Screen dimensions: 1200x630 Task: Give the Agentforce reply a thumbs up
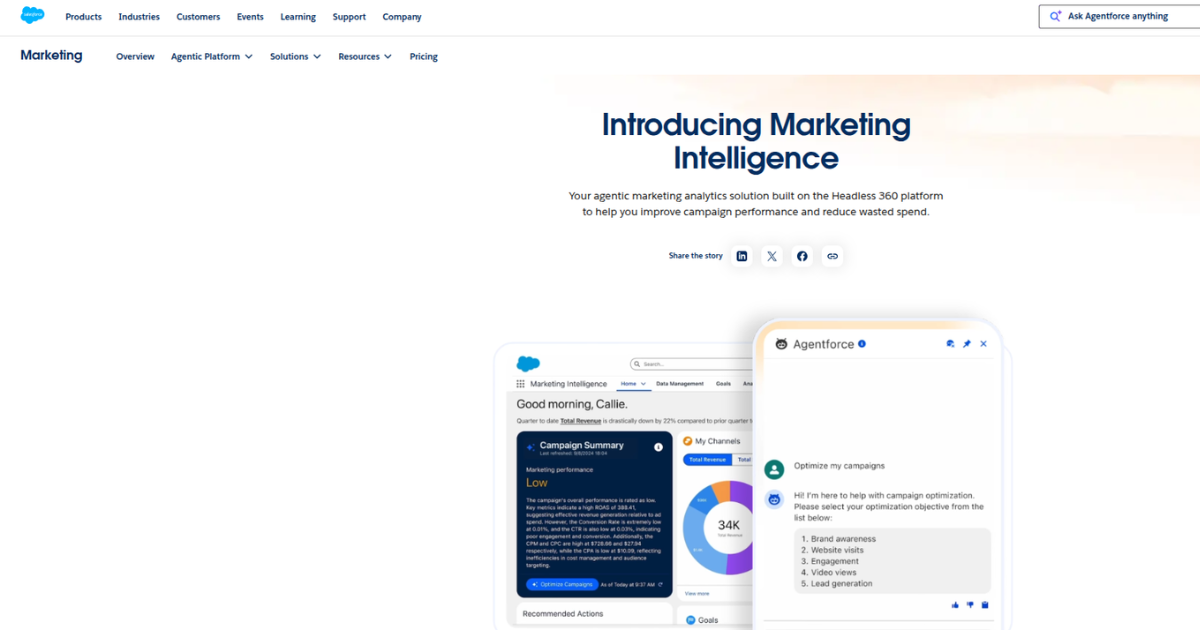pos(955,605)
